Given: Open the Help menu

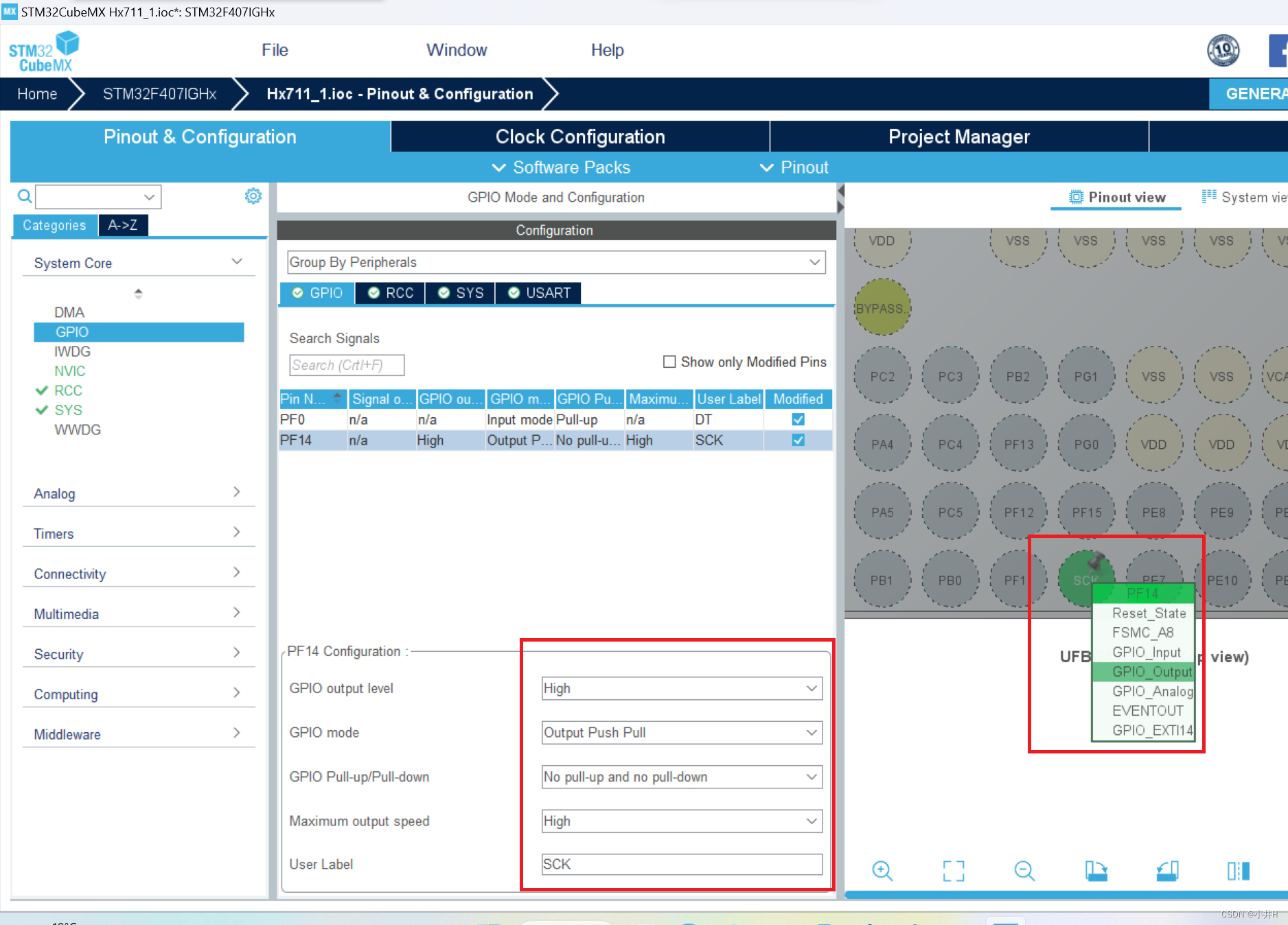Looking at the screenshot, I should (608, 50).
